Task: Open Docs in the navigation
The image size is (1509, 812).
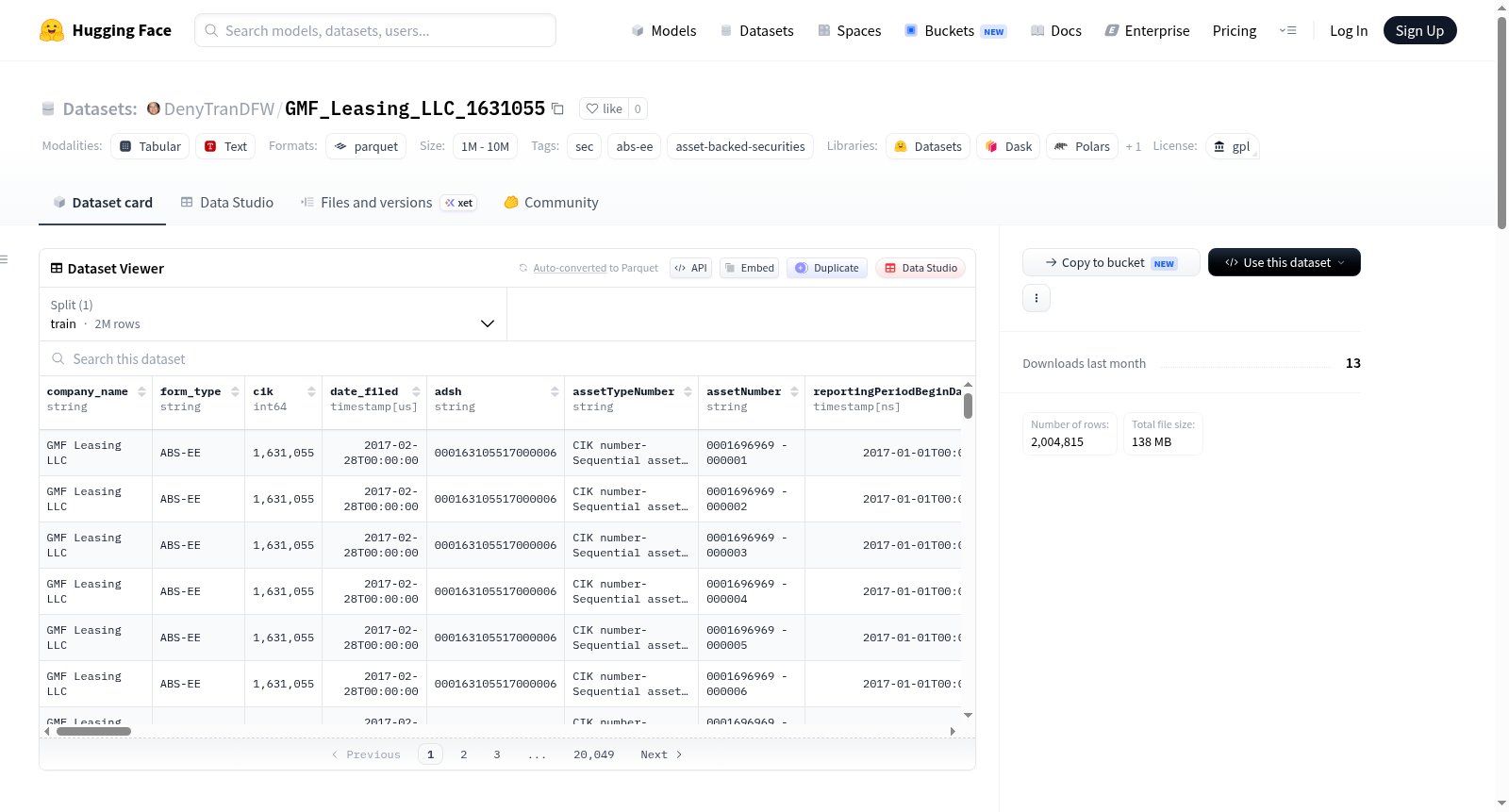Action: click(1056, 30)
